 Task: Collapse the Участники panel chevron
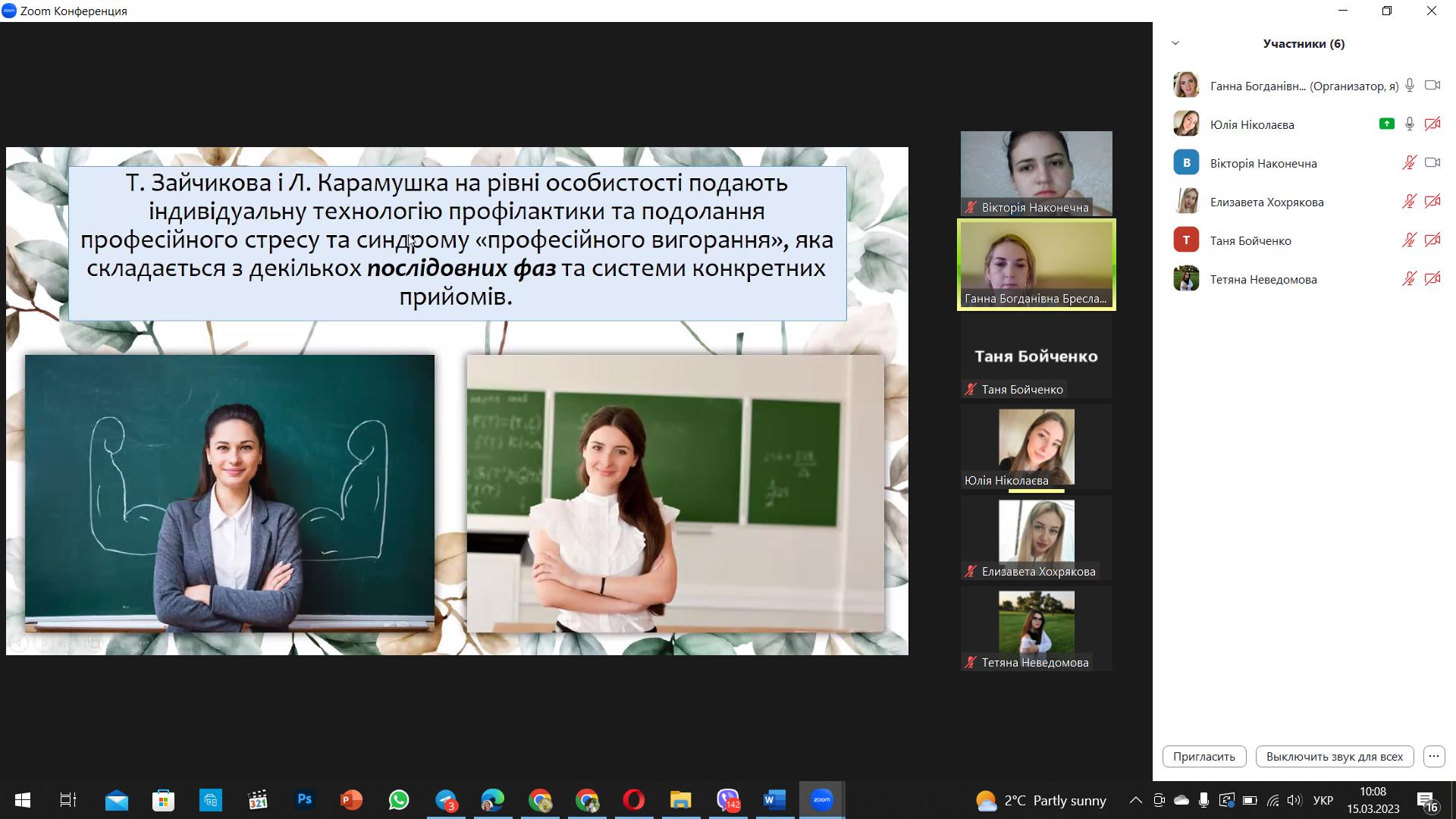point(1175,43)
